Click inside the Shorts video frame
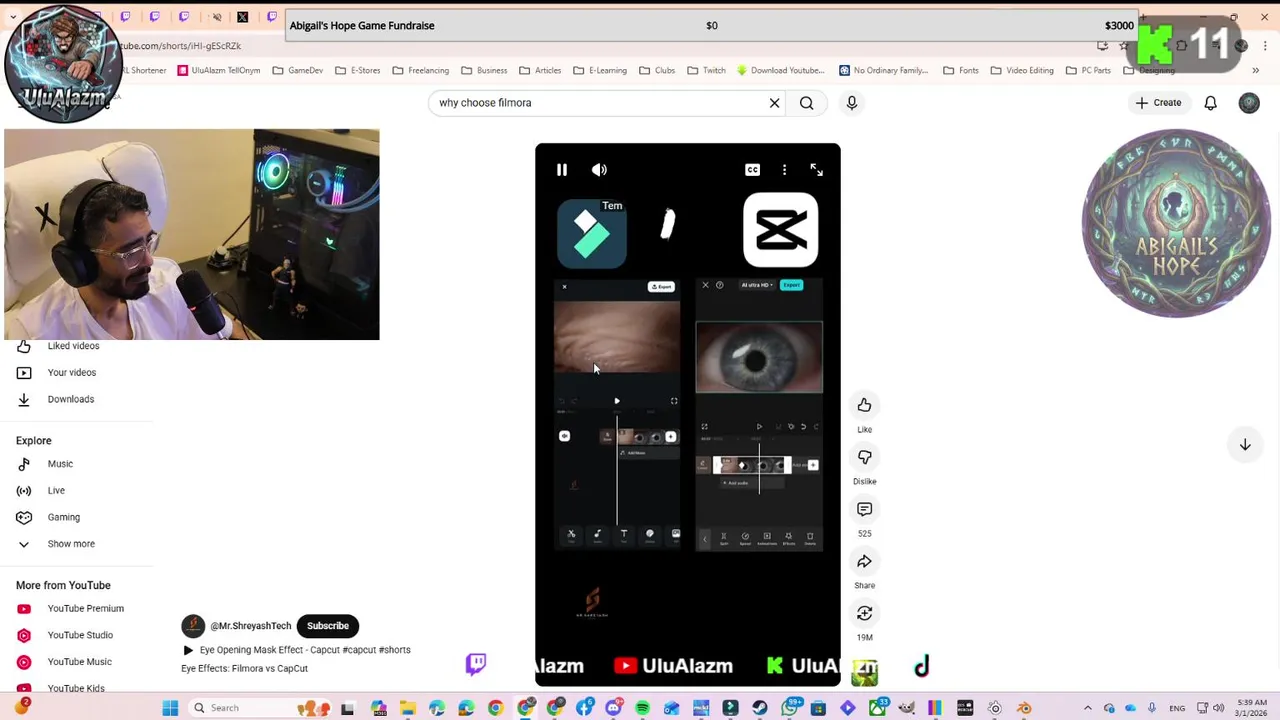 [x=688, y=415]
